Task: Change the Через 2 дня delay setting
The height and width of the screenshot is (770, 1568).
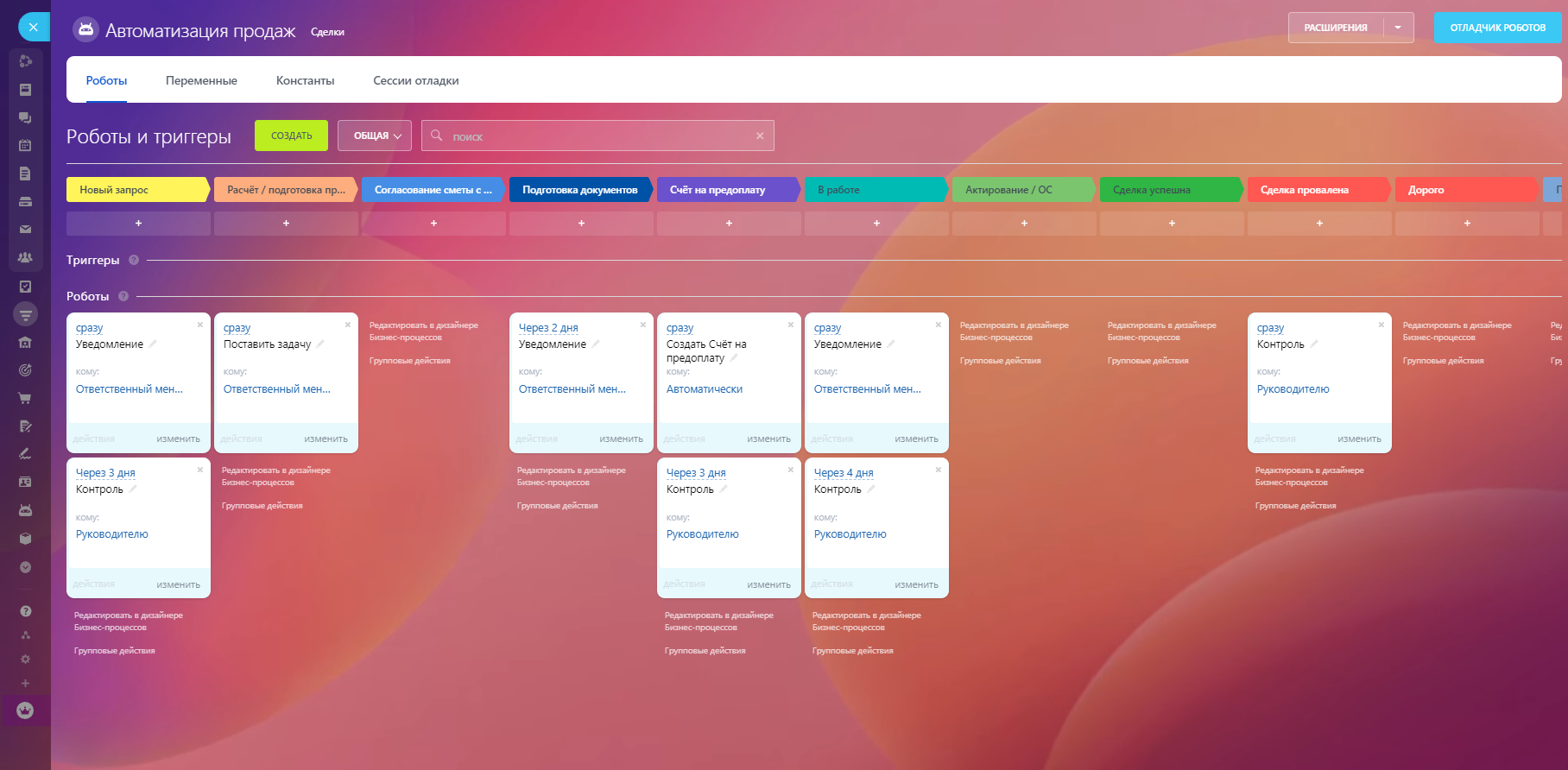Action: tap(548, 328)
